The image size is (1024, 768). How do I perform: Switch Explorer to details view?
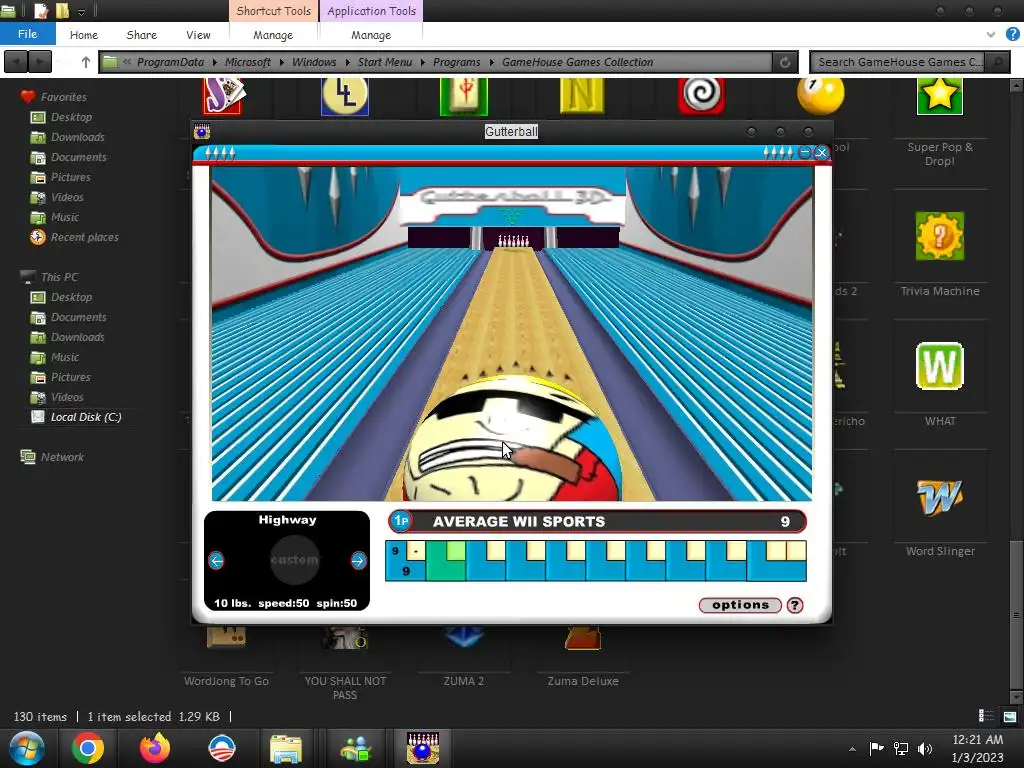pyautogui.click(x=986, y=716)
